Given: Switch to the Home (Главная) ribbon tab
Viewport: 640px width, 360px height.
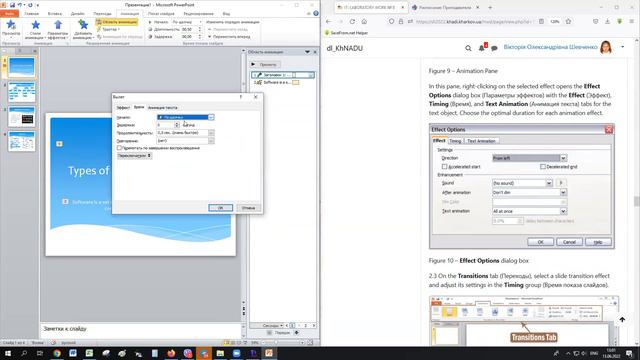Looking at the screenshot, I should [31, 13].
